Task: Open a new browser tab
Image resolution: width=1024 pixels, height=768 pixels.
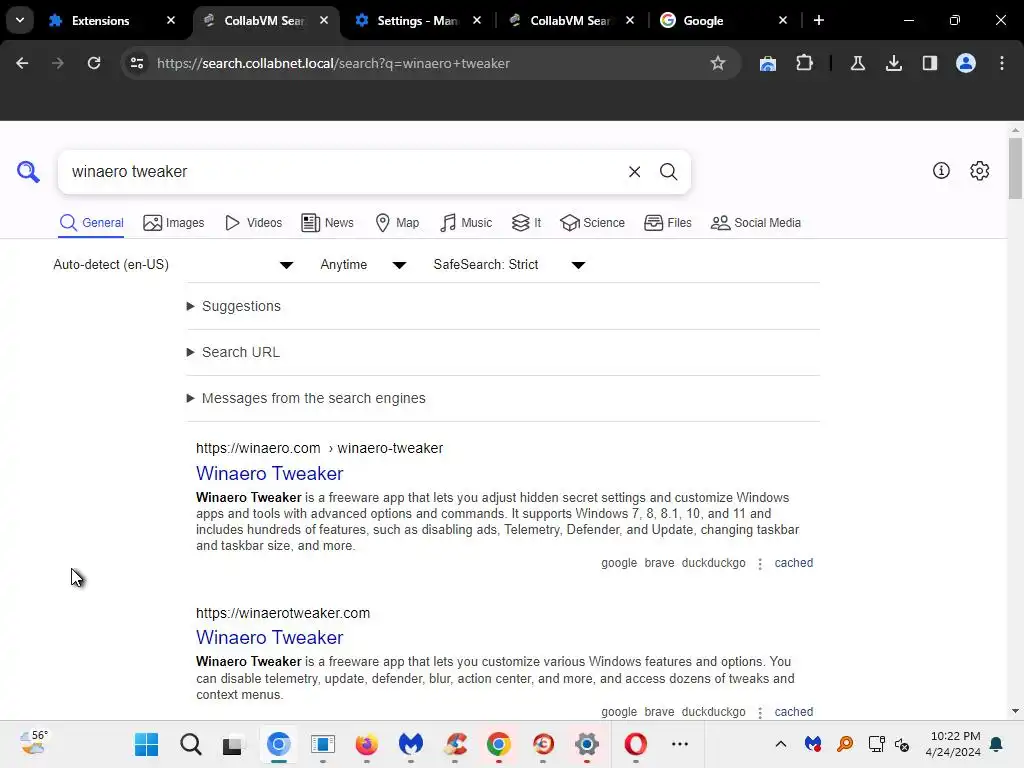Action: tap(819, 20)
